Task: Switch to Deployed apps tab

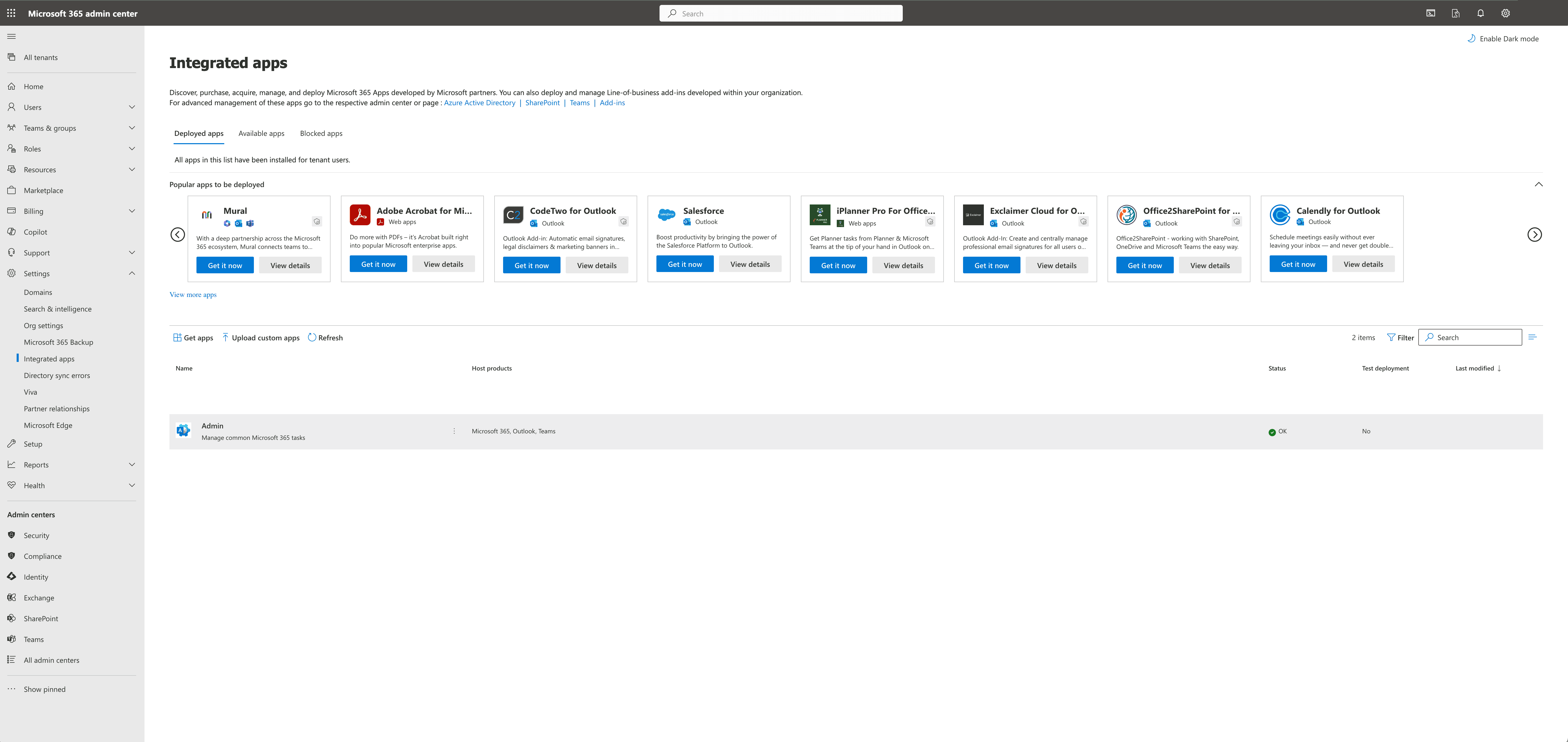Action: tap(199, 133)
